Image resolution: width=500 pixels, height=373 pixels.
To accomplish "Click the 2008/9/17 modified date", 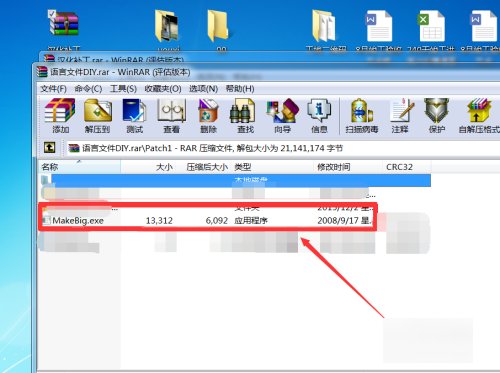I will tap(344, 220).
